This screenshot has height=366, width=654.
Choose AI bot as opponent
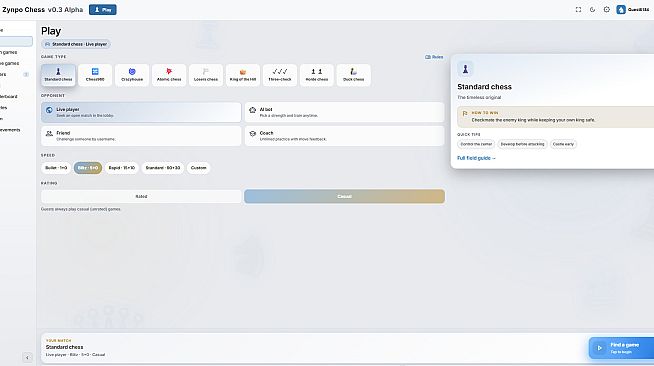(345, 112)
